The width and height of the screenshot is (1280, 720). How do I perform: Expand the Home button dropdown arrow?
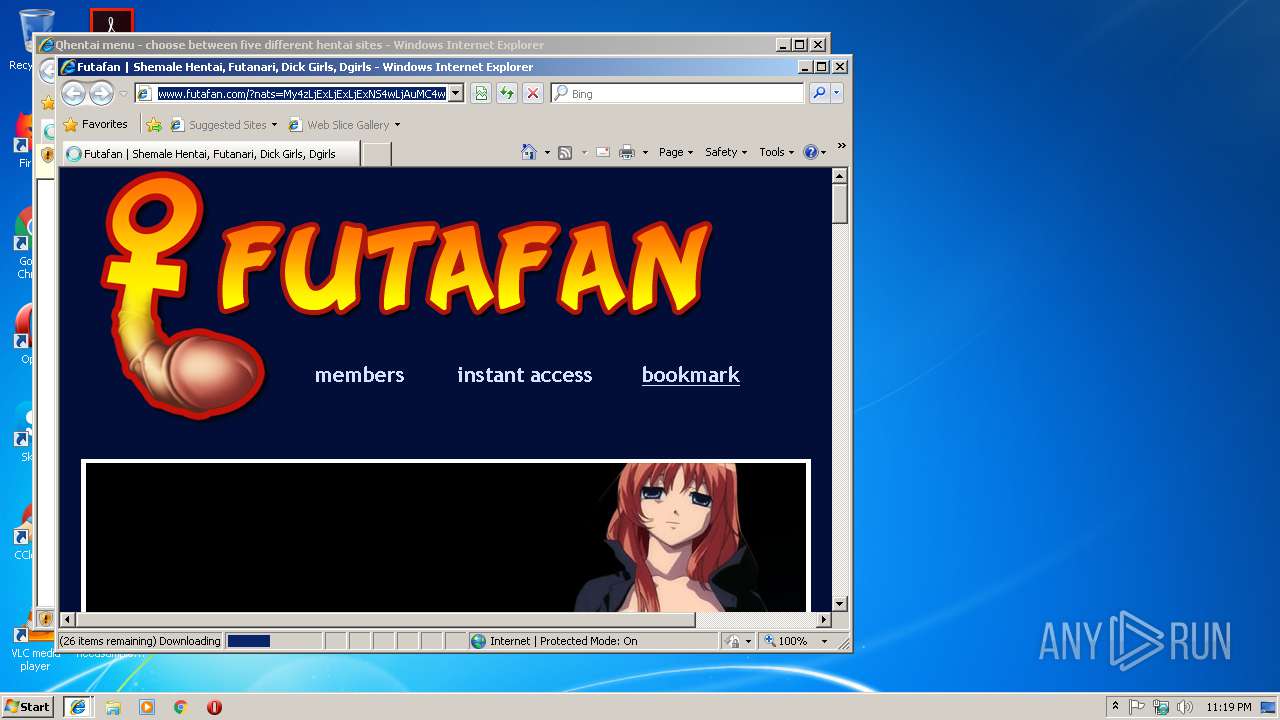(x=547, y=152)
